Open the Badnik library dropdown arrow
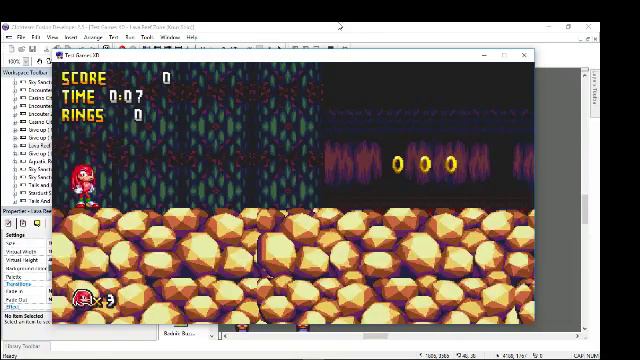640x360 pixels. (211, 336)
